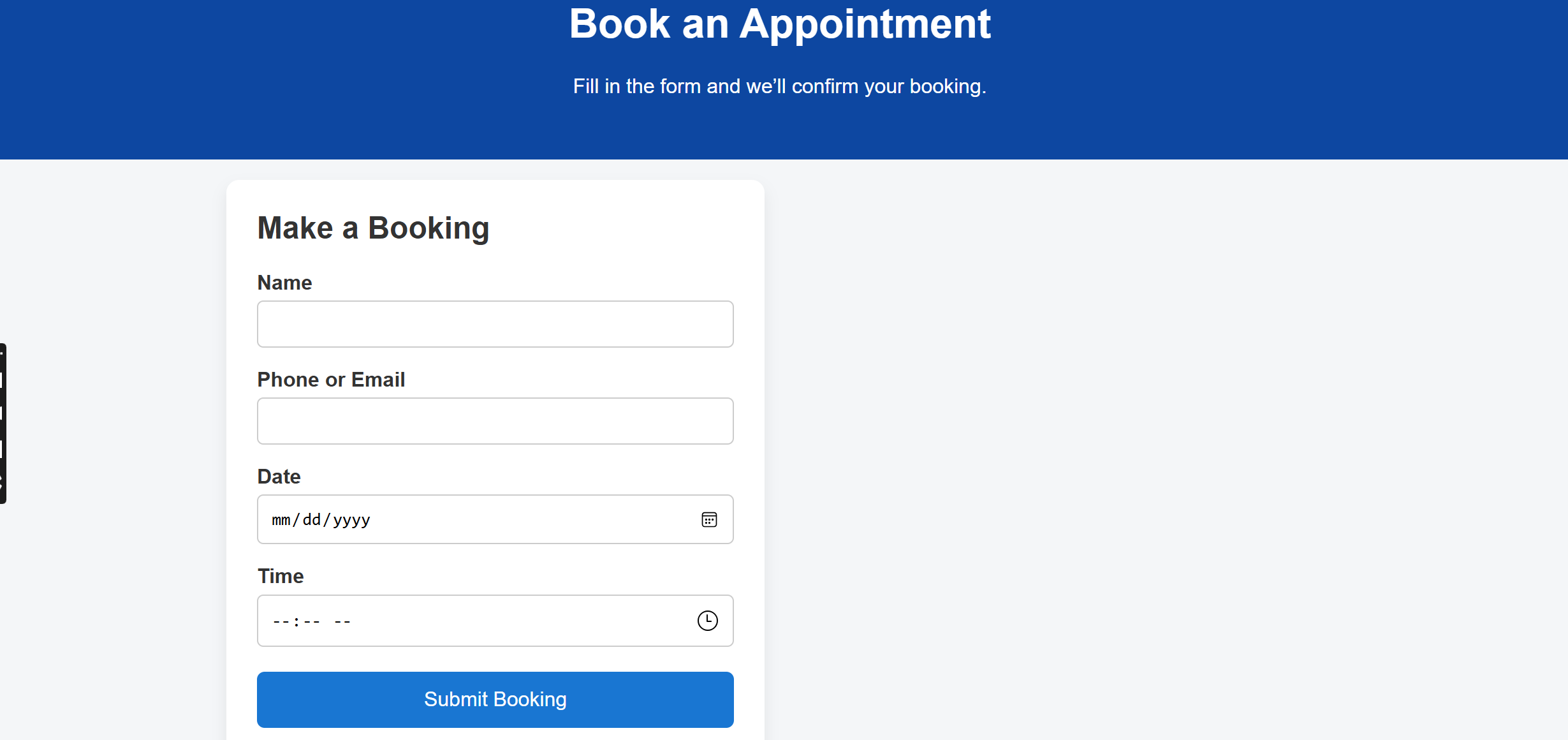Click the empty gray area right of the form
The height and width of the screenshot is (740, 1568).
tap(1148, 447)
